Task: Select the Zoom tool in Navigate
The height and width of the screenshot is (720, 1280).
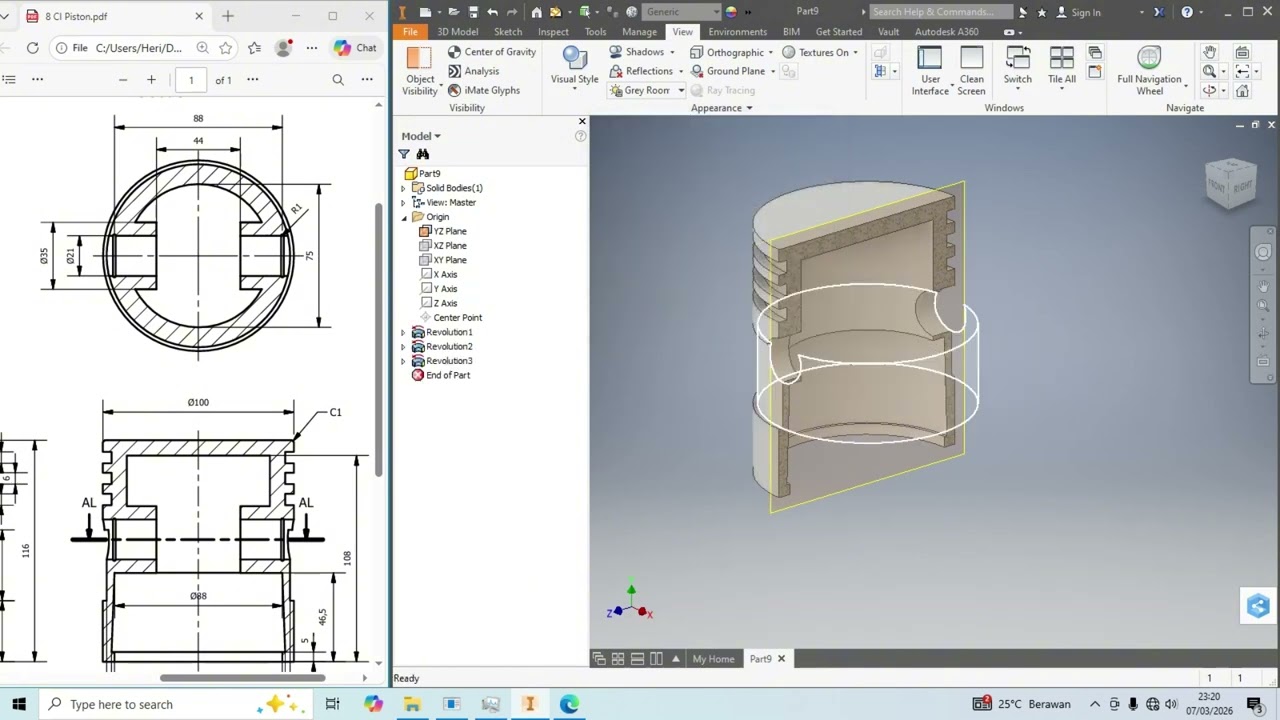Action: click(1209, 71)
